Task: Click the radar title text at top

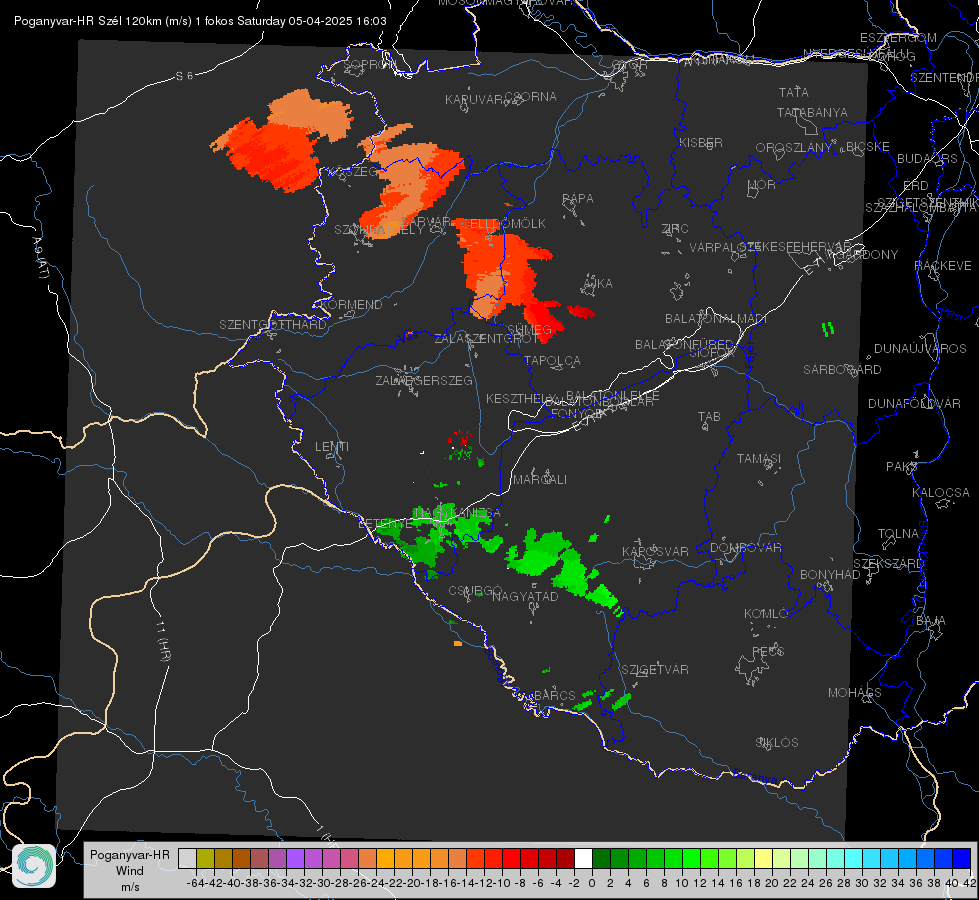Action: pos(200,21)
